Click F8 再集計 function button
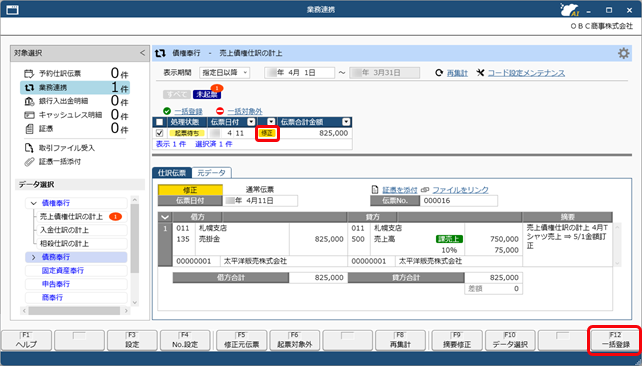Viewport: 642px width, 366px height. pyautogui.click(x=400, y=341)
